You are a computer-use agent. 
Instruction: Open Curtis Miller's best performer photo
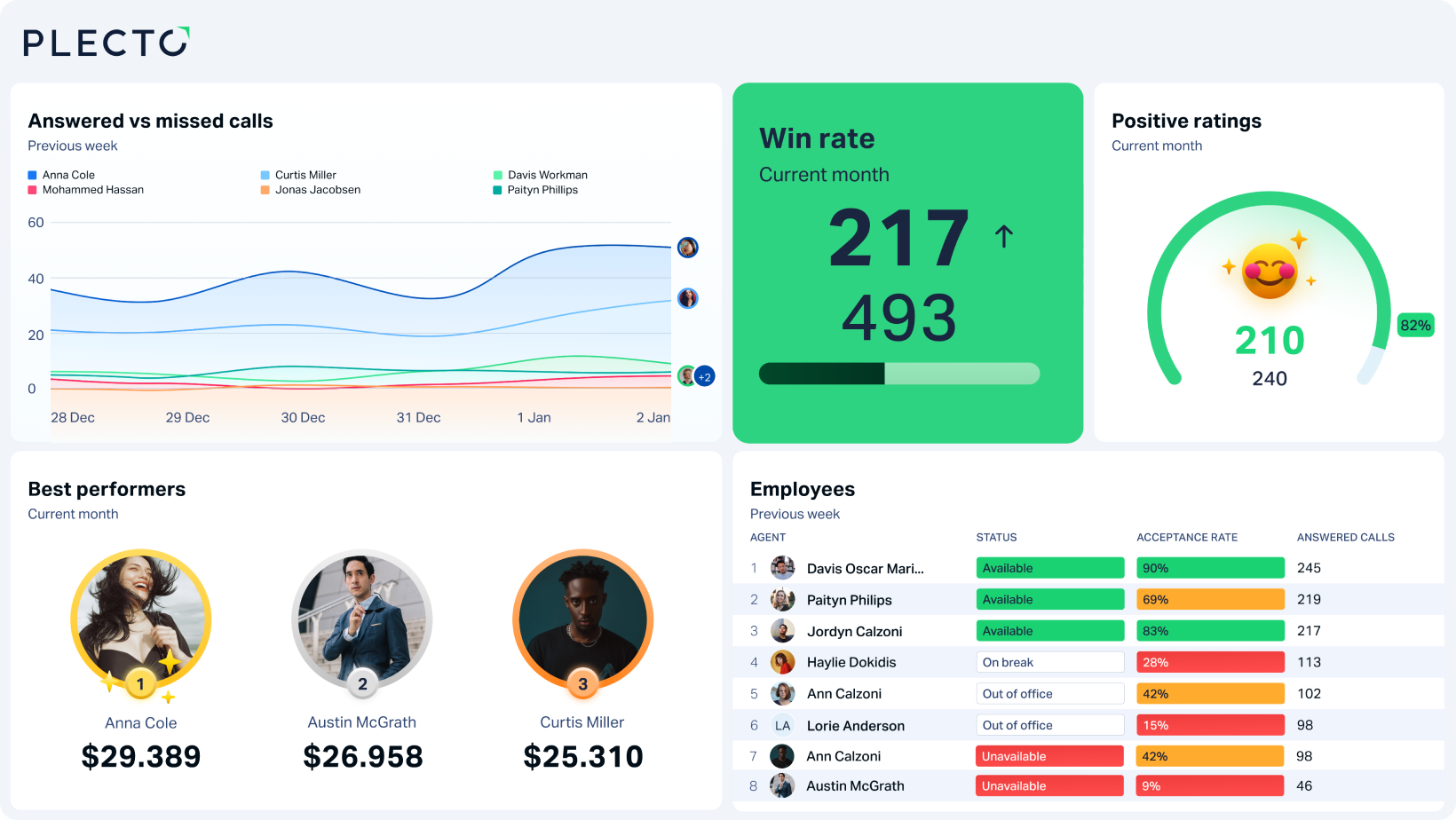coord(582,619)
